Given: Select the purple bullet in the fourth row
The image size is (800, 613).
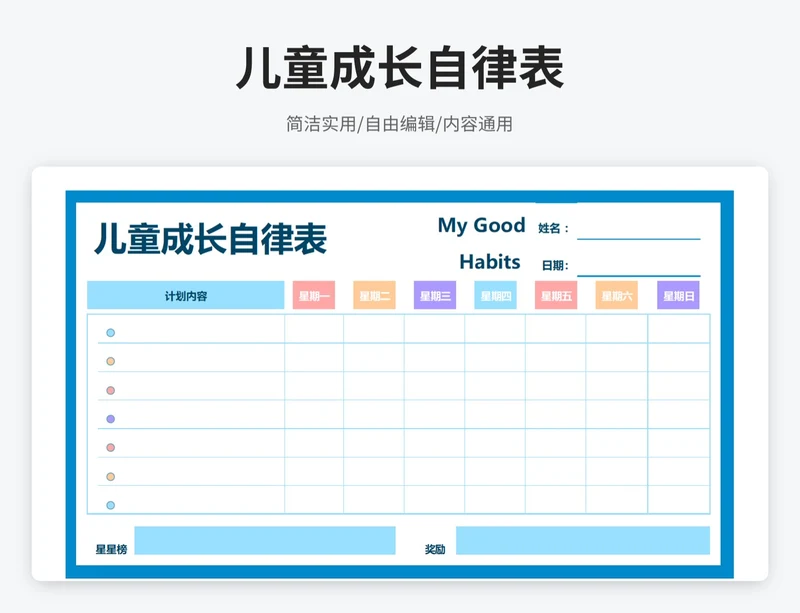Looking at the screenshot, I should point(111,419).
